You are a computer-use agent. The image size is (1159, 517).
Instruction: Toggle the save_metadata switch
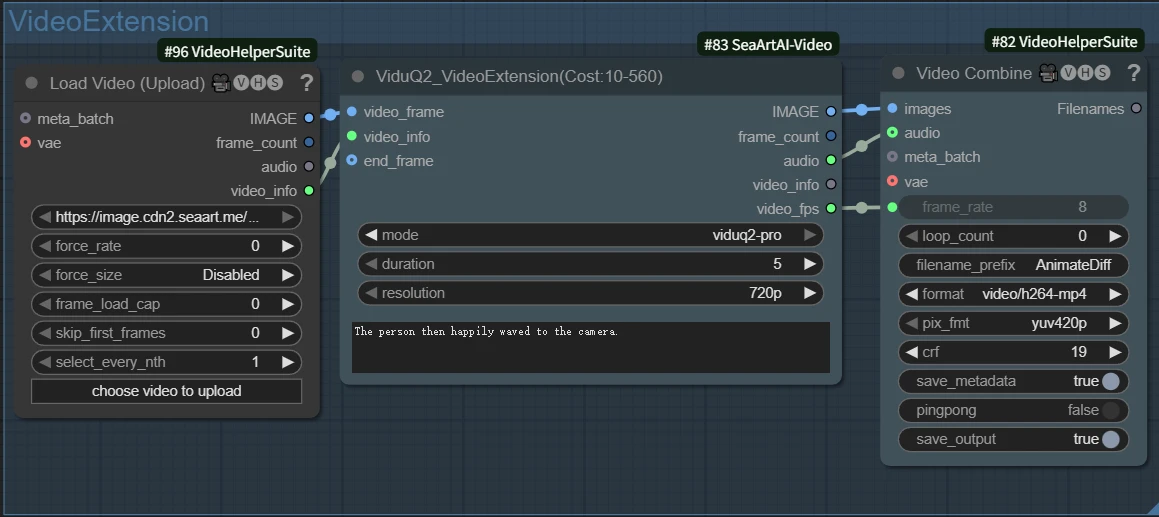click(x=1109, y=381)
